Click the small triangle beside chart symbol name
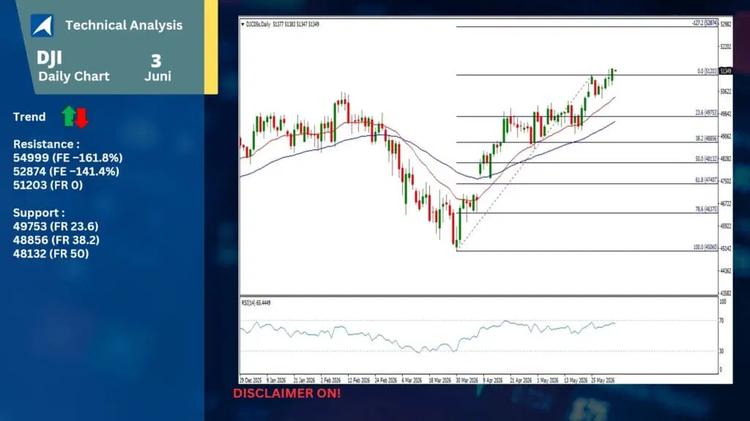 coord(243,24)
